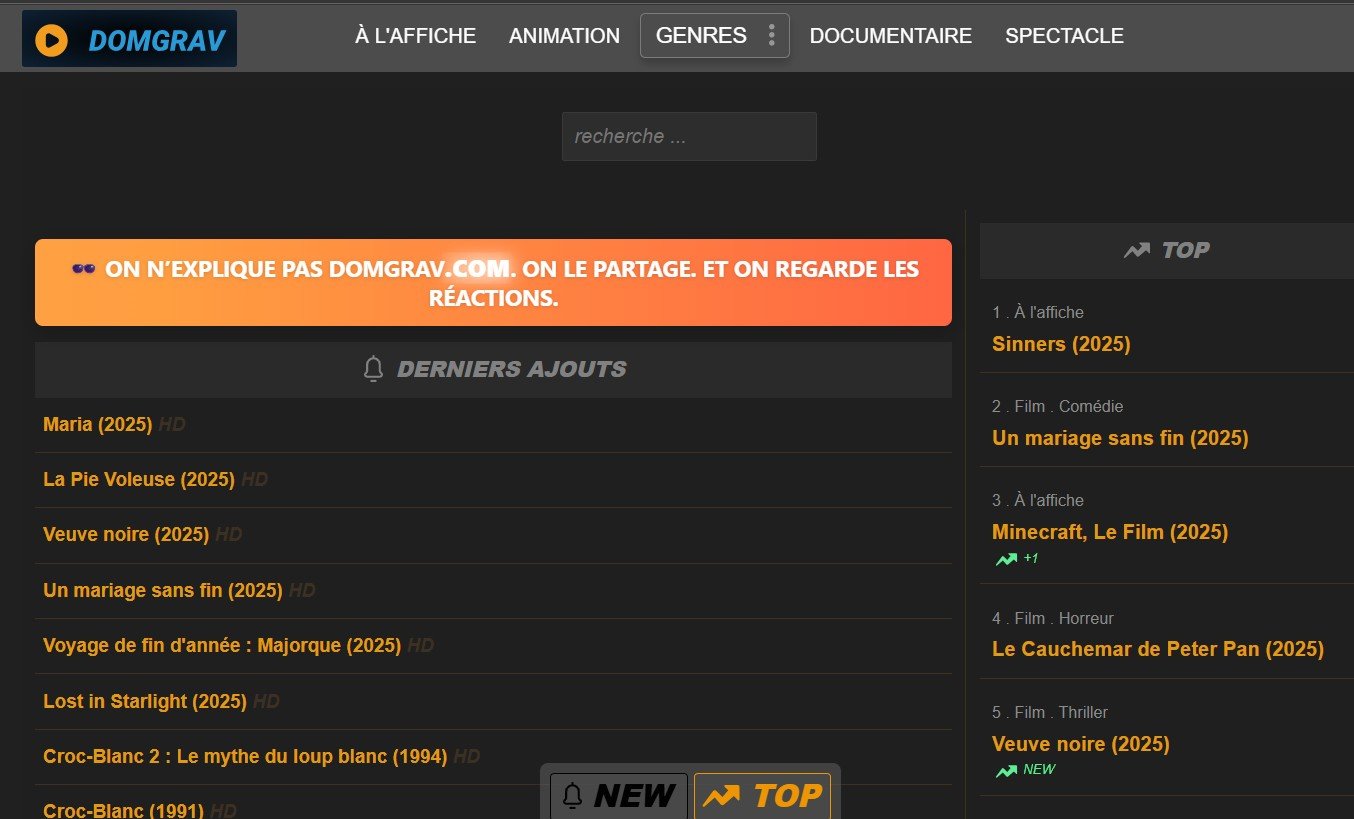Click the green trend icon under Minecraft

[1006, 559]
